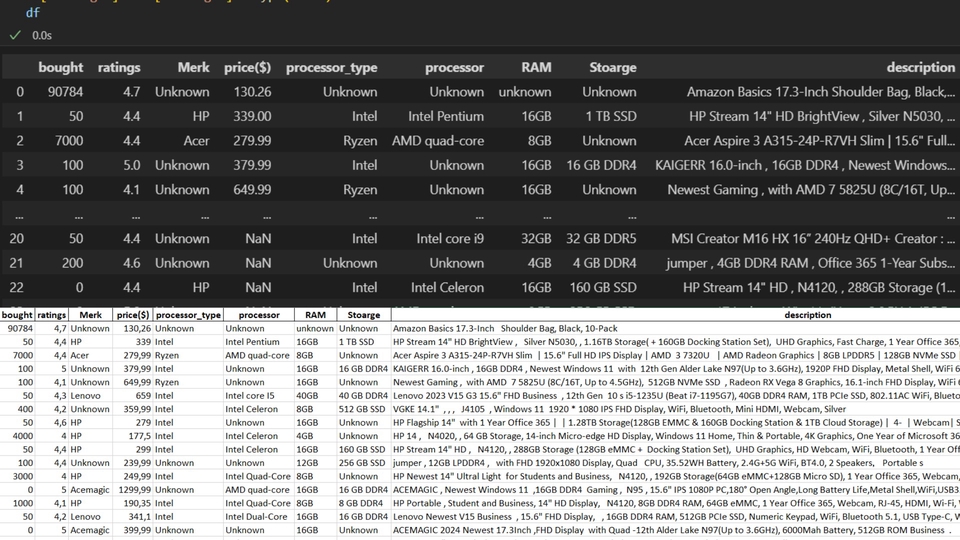960x540 pixels.
Task: Click row index 21 in dataframe output
Action: [x=17, y=263]
